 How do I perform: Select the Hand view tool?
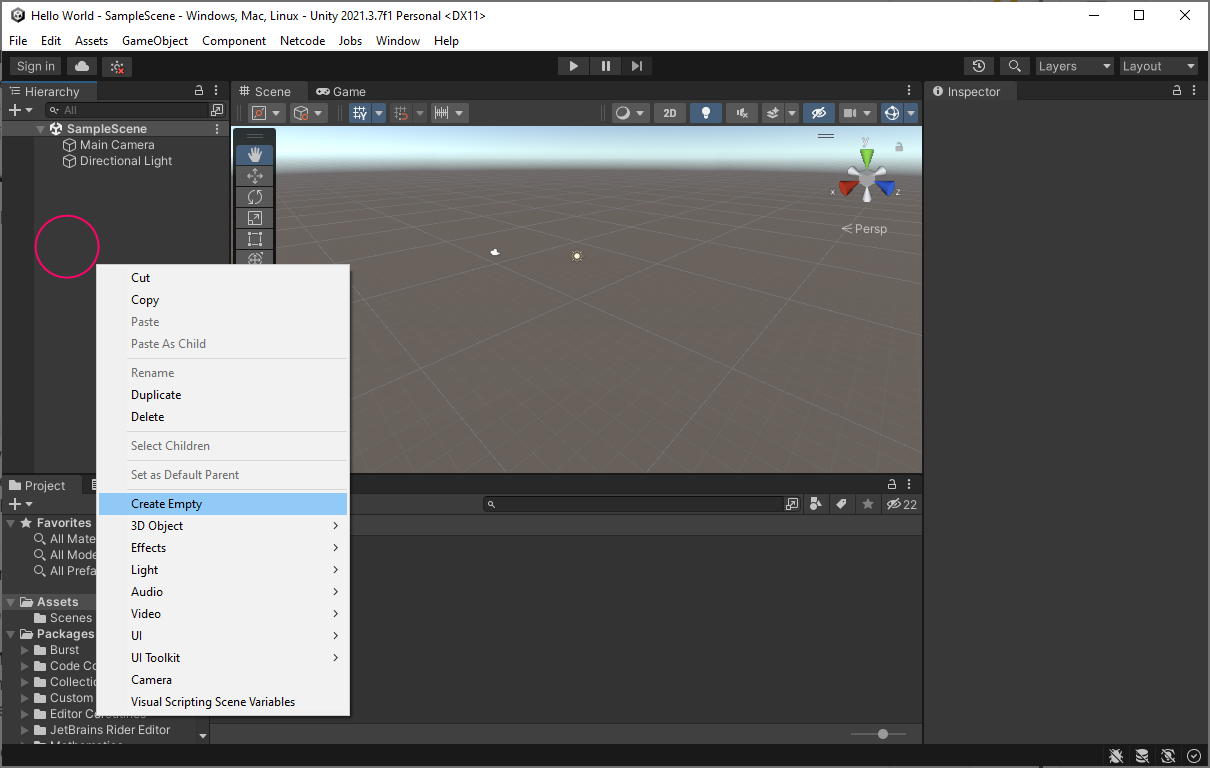(254, 154)
